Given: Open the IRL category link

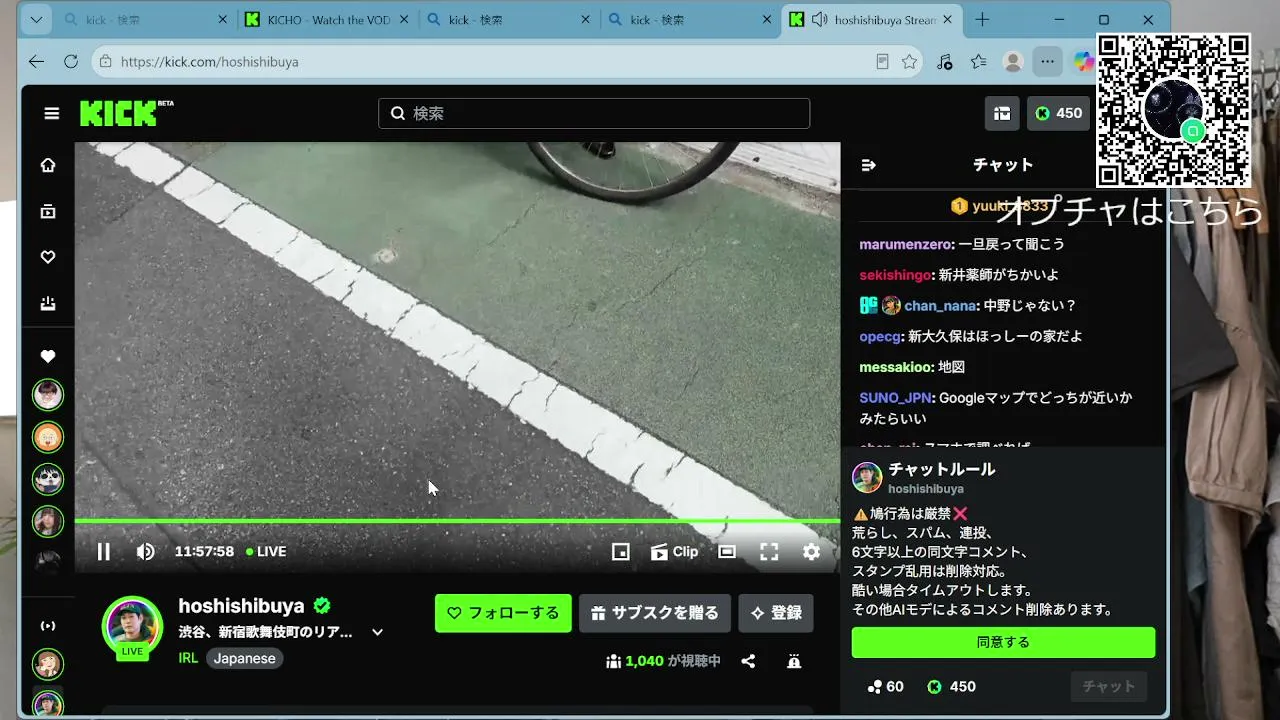Looking at the screenshot, I should (x=188, y=658).
